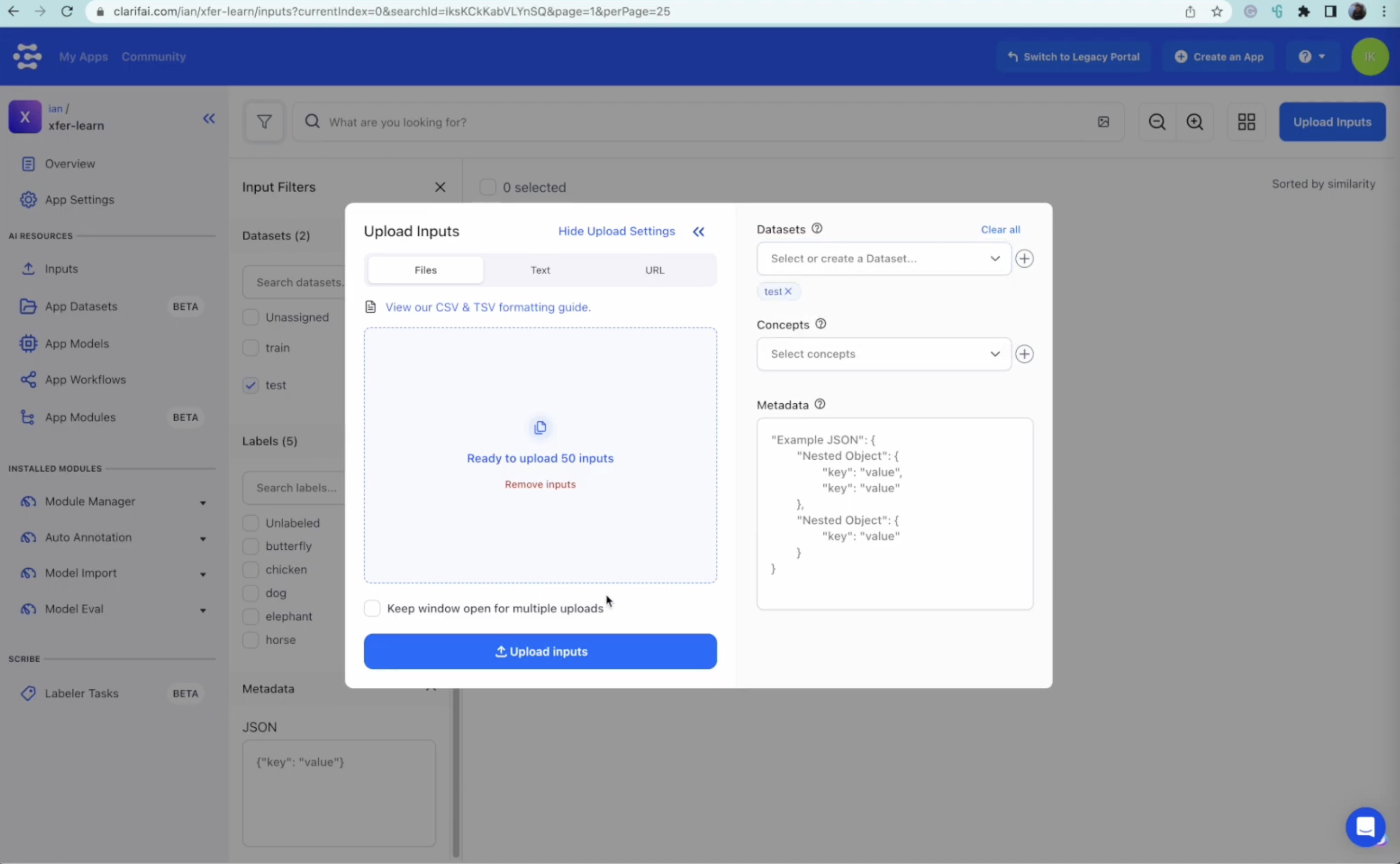Viewport: 1400px width, 864px height.
Task: Open Select or create a Dataset dropdown
Action: pyautogui.click(x=883, y=259)
